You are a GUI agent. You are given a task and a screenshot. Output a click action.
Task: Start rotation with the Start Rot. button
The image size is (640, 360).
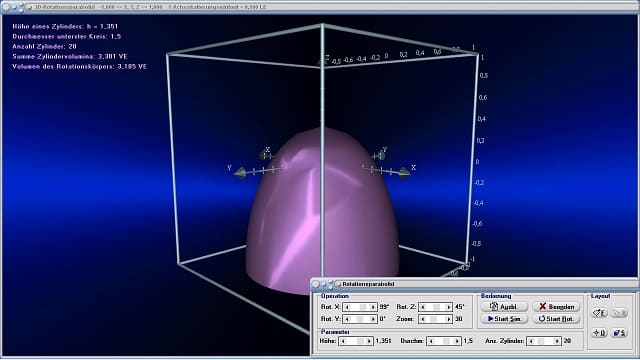click(x=557, y=319)
